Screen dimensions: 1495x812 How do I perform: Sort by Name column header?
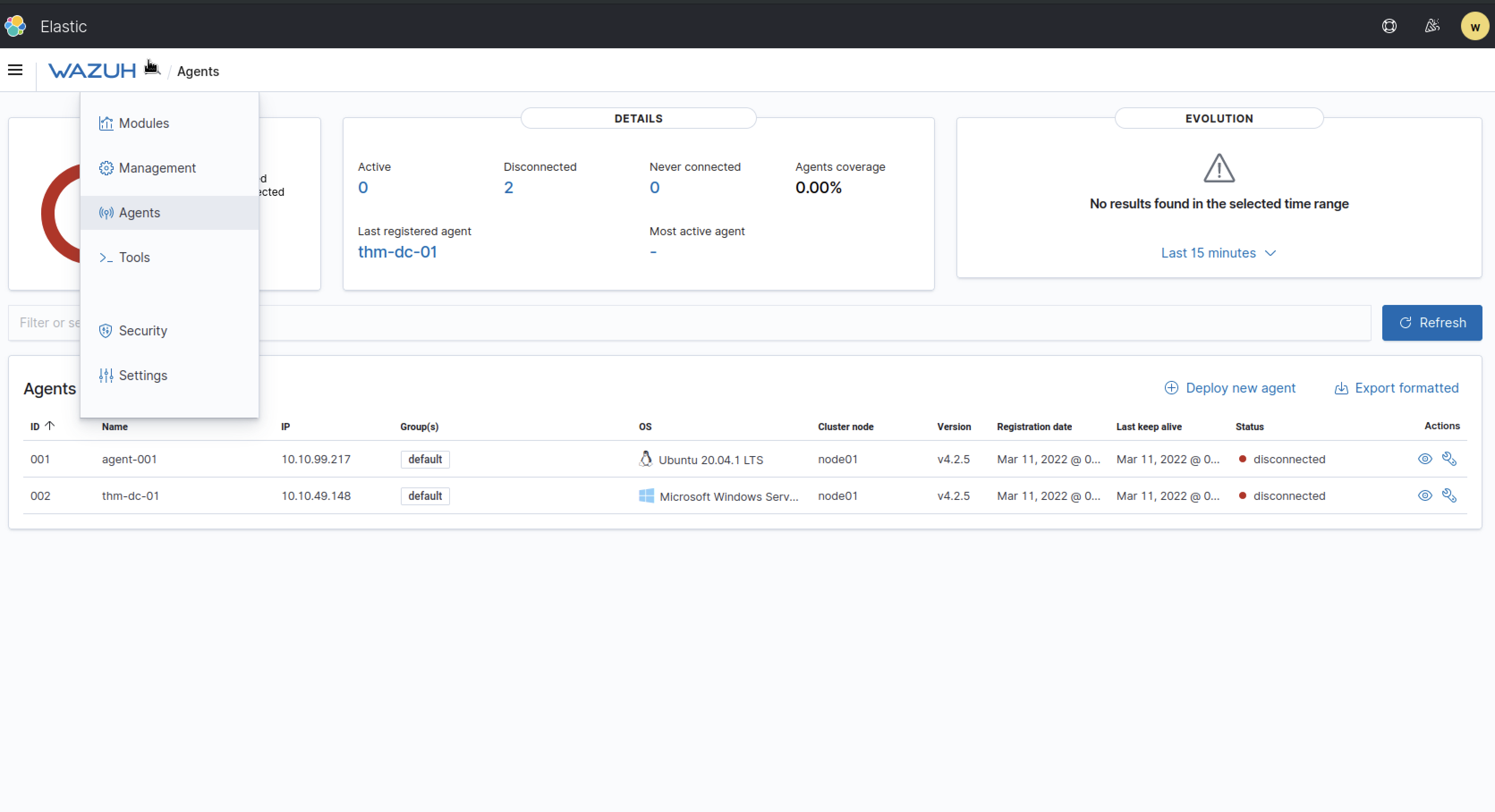pos(115,426)
